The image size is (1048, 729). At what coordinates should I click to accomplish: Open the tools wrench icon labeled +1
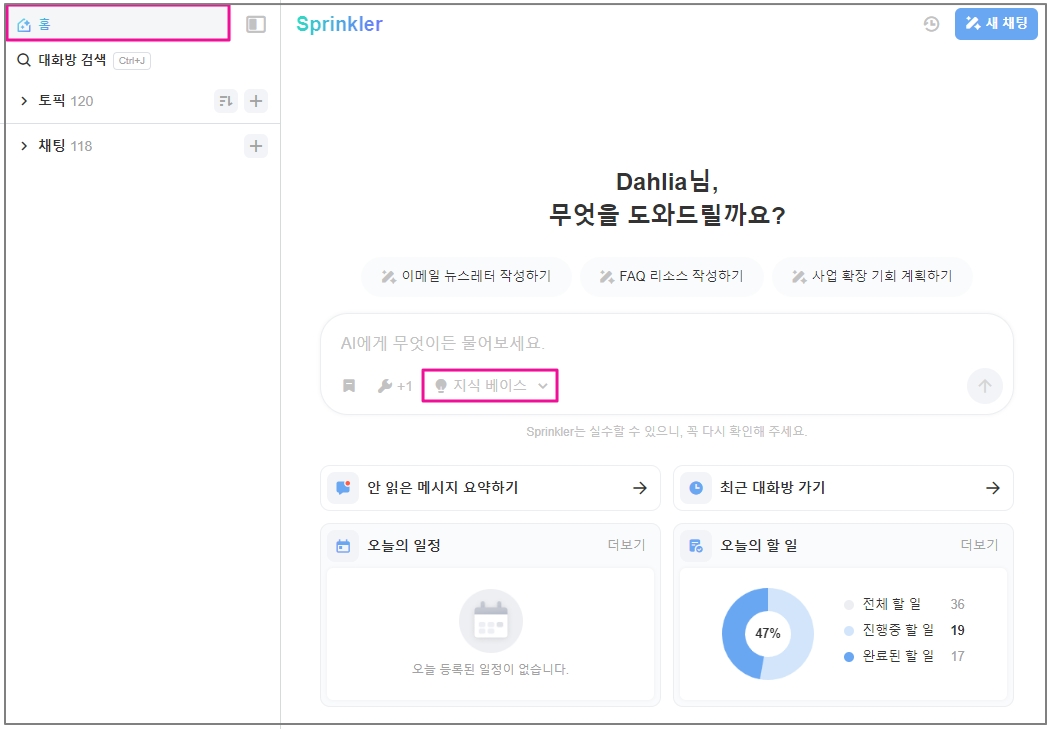394,386
